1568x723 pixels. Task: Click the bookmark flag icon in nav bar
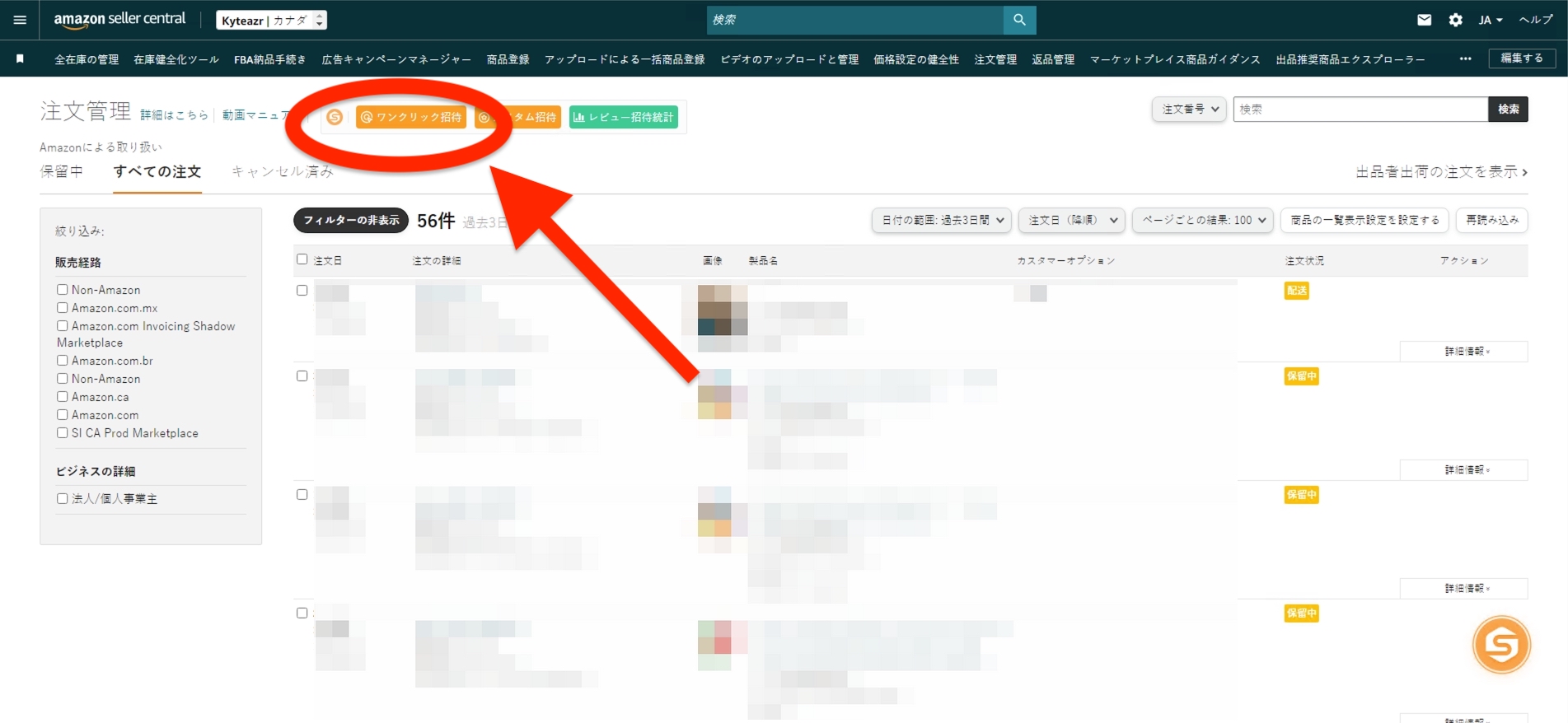tap(20, 59)
